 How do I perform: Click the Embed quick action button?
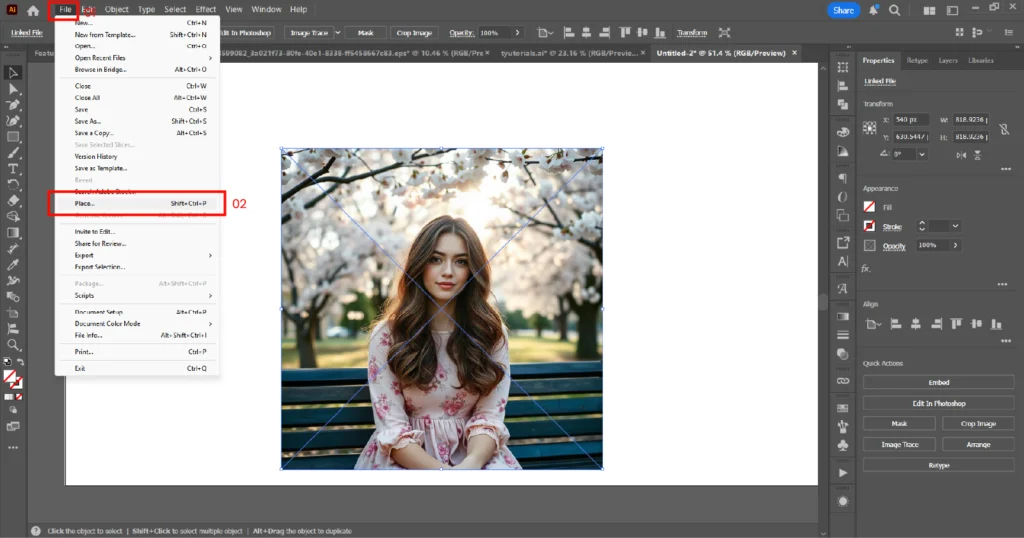(x=938, y=383)
